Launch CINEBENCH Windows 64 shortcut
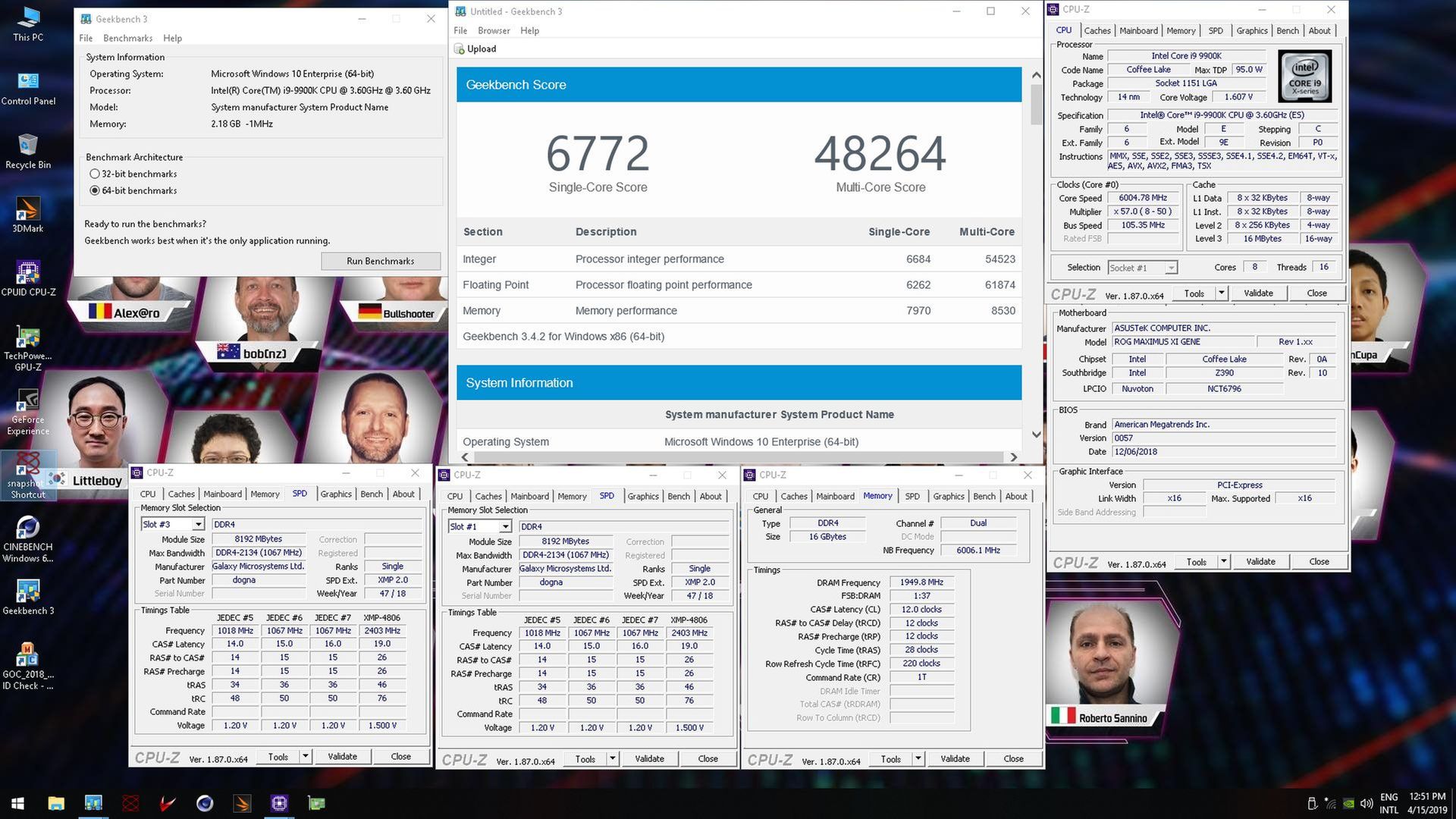 28,540
